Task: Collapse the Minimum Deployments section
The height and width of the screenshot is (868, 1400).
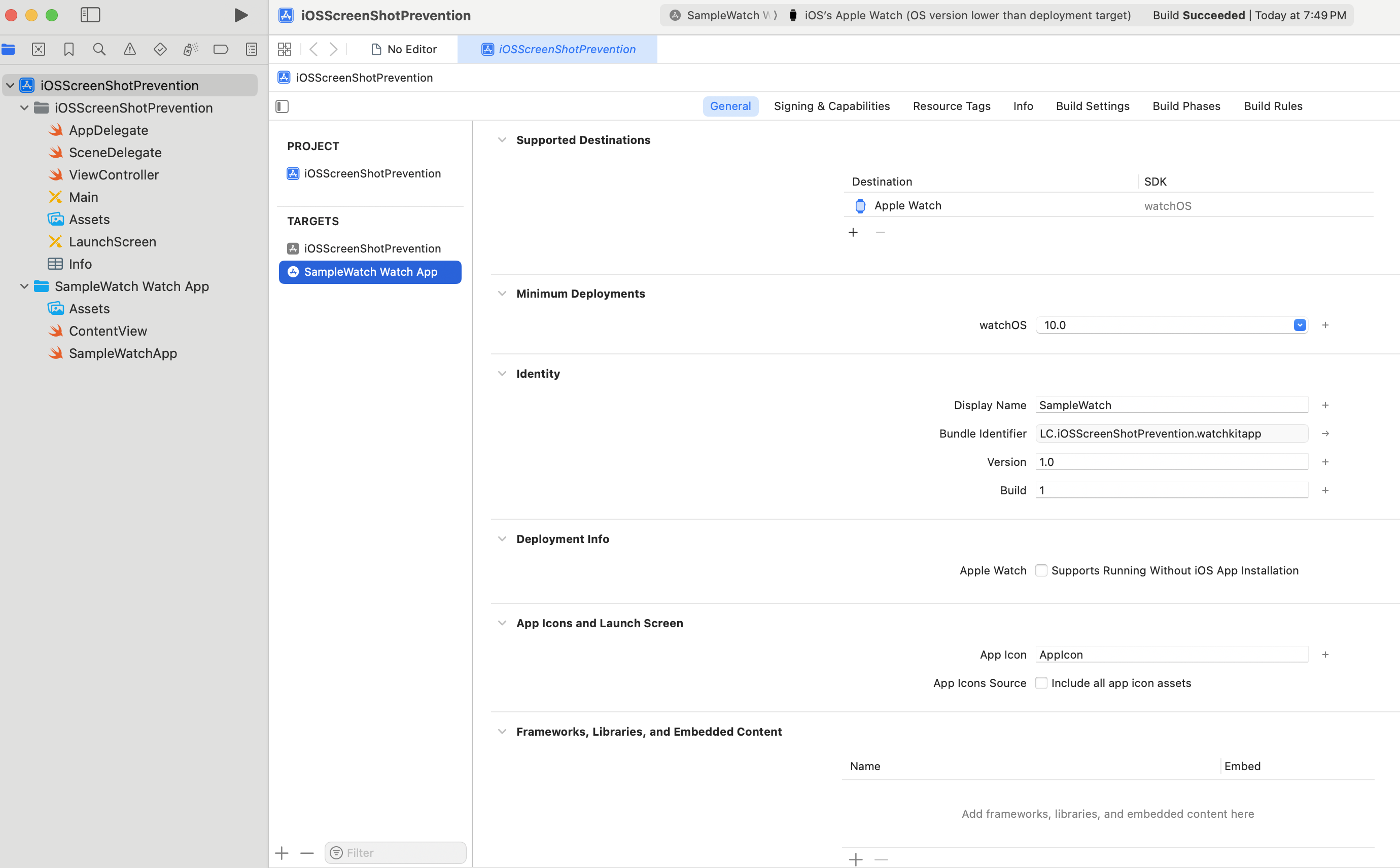Action: [502, 294]
